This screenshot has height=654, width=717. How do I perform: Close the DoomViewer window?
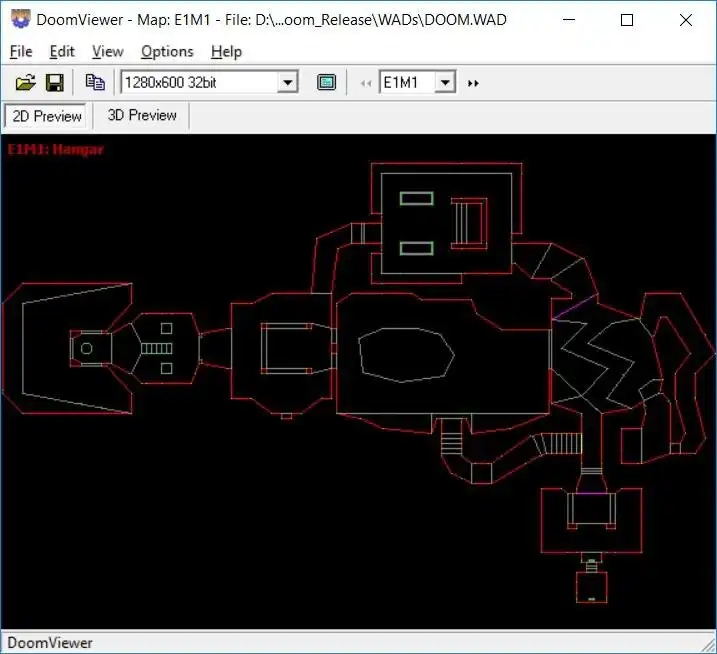pos(685,20)
